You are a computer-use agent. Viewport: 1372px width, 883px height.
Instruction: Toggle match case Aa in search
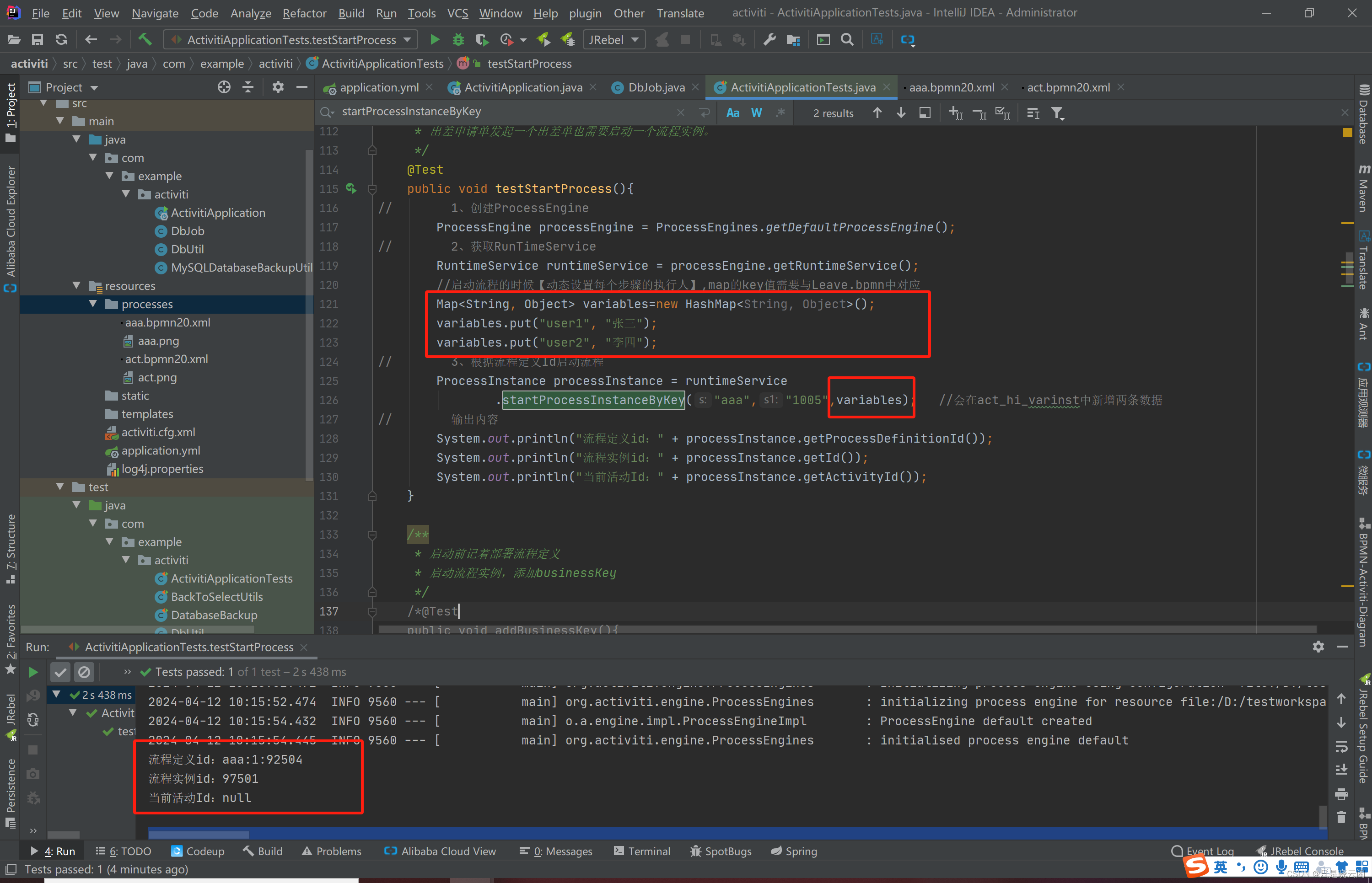click(732, 113)
